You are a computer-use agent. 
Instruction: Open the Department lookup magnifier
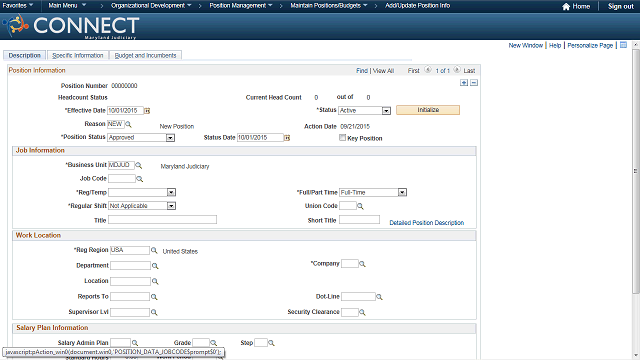click(x=155, y=266)
